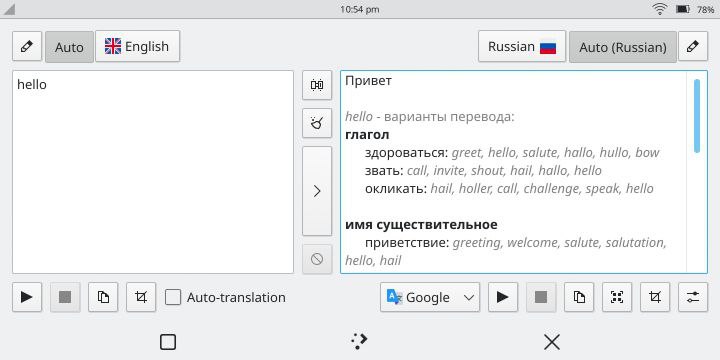Viewport: 720px width, 360px height.
Task: Edit the source languages with the pencil button
Action: [x=27, y=46]
